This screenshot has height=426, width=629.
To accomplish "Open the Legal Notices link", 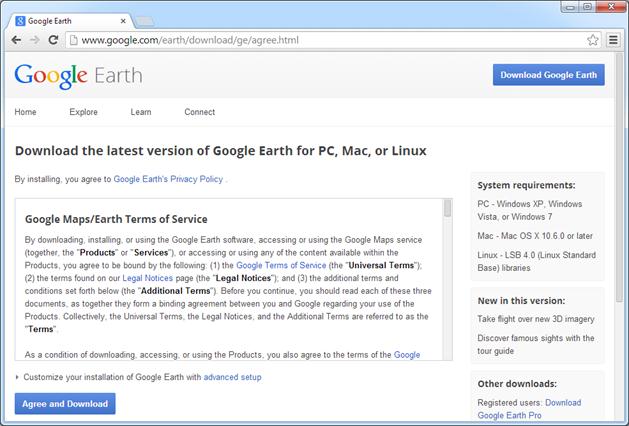I will point(147,278).
